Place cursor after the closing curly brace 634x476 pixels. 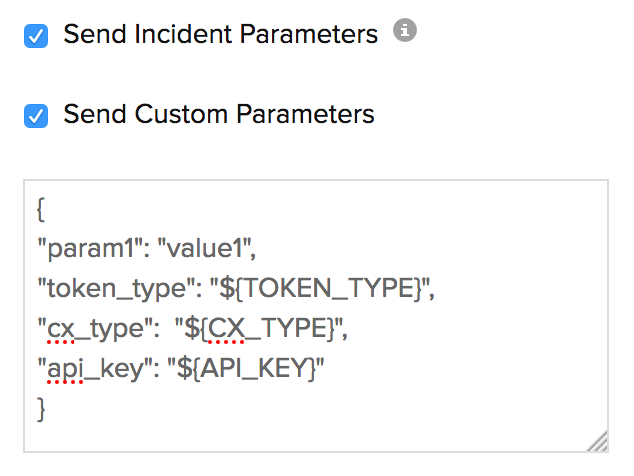coord(47,407)
